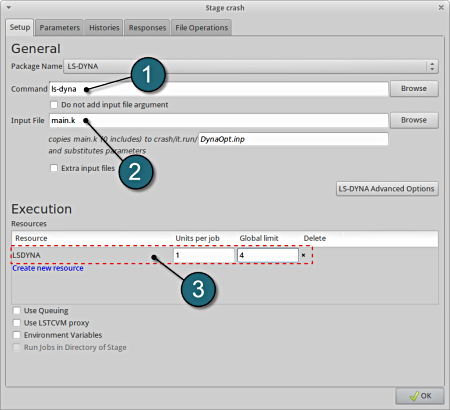The height and width of the screenshot is (410, 450).
Task: Click Global limit field for LSDYNA
Action: click(268, 255)
